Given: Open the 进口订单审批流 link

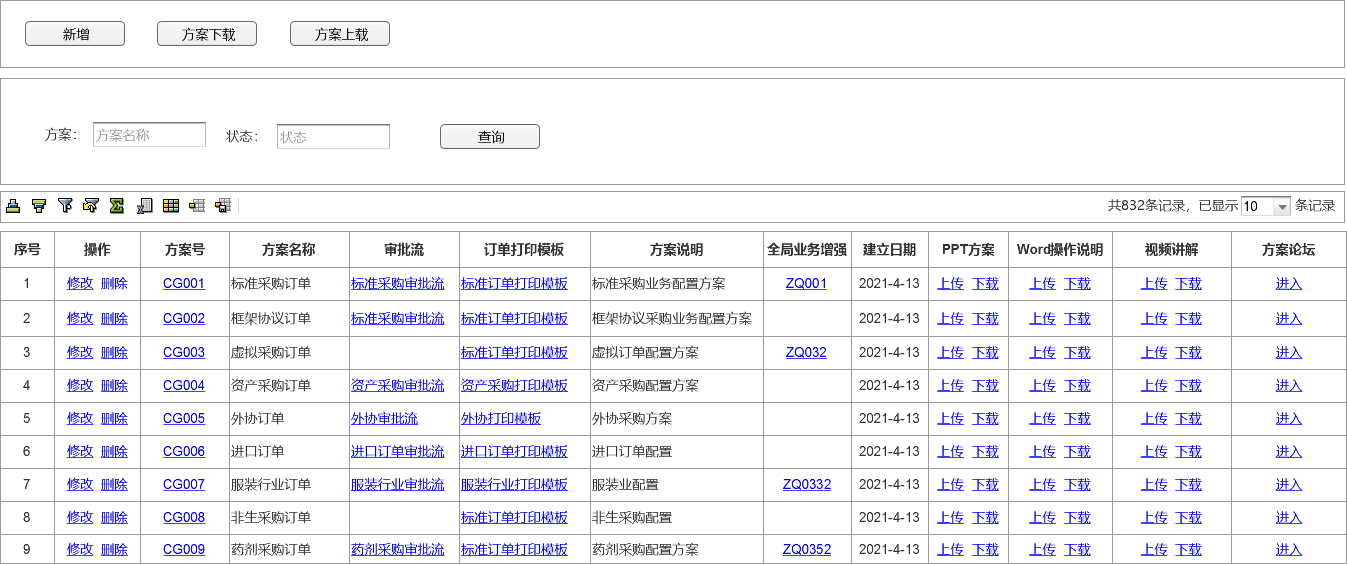Looking at the screenshot, I should click(x=398, y=452).
